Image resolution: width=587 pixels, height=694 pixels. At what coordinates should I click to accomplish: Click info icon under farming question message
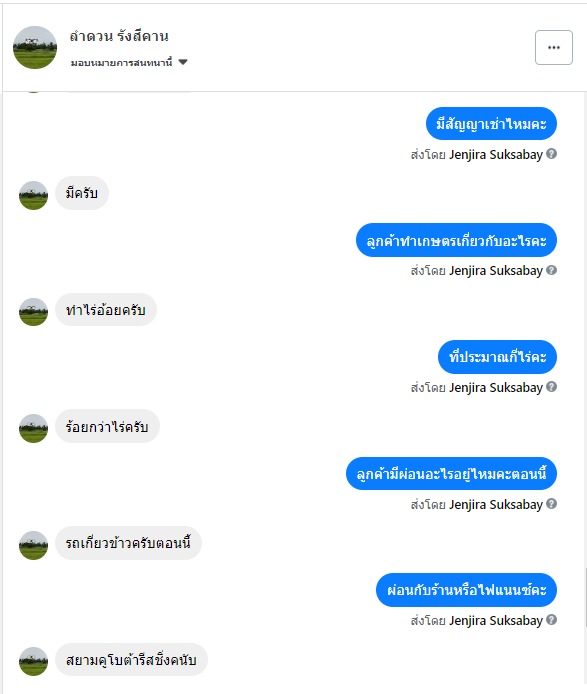point(551,270)
